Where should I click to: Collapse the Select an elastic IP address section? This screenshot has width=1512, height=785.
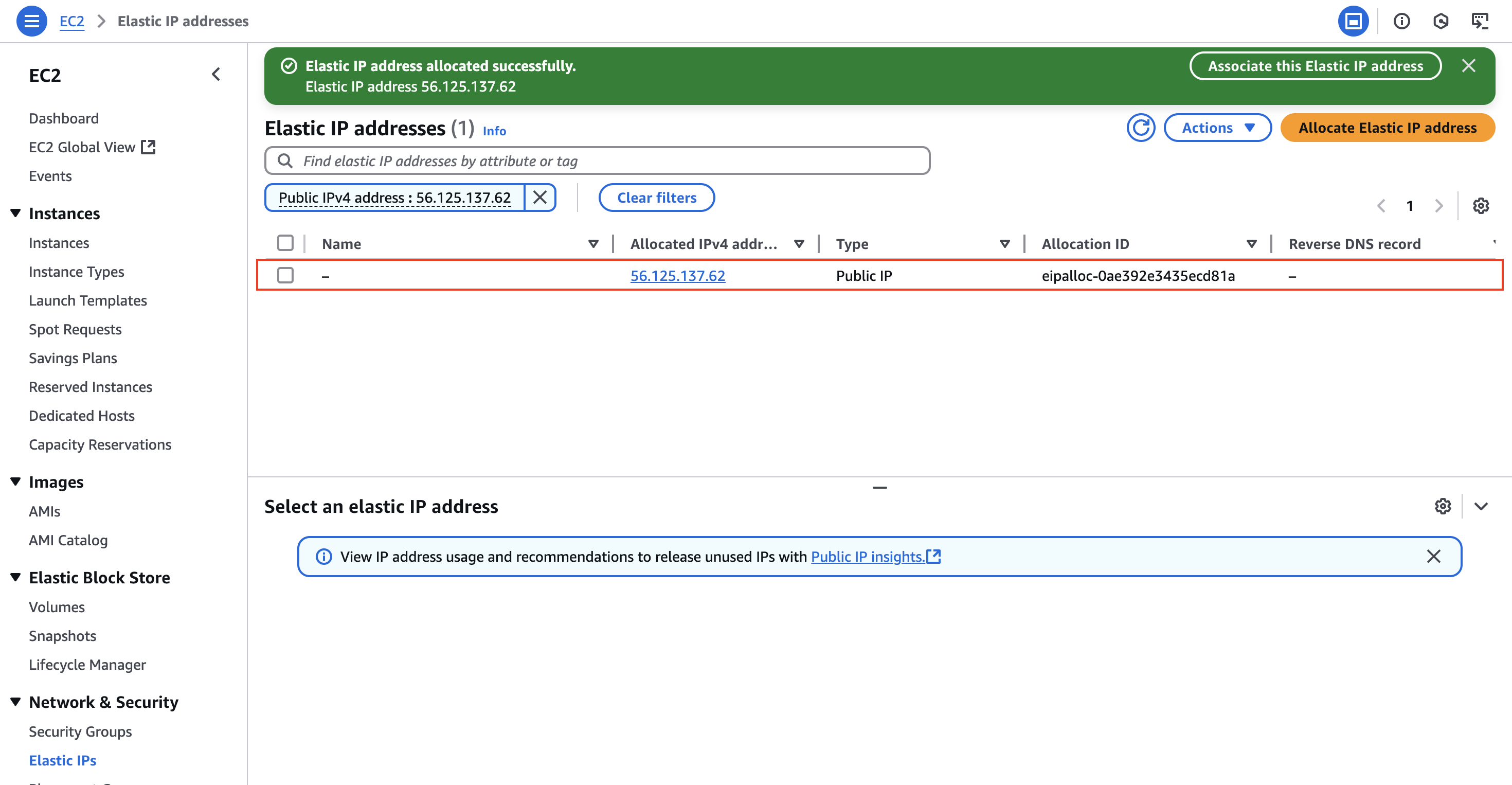[1482, 506]
